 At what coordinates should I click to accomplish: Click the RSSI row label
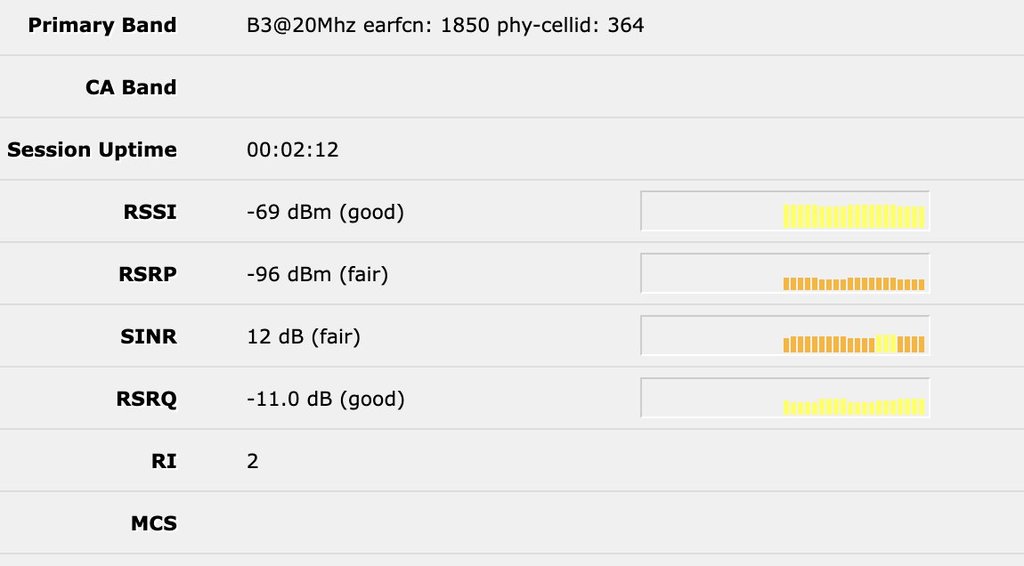tap(149, 211)
